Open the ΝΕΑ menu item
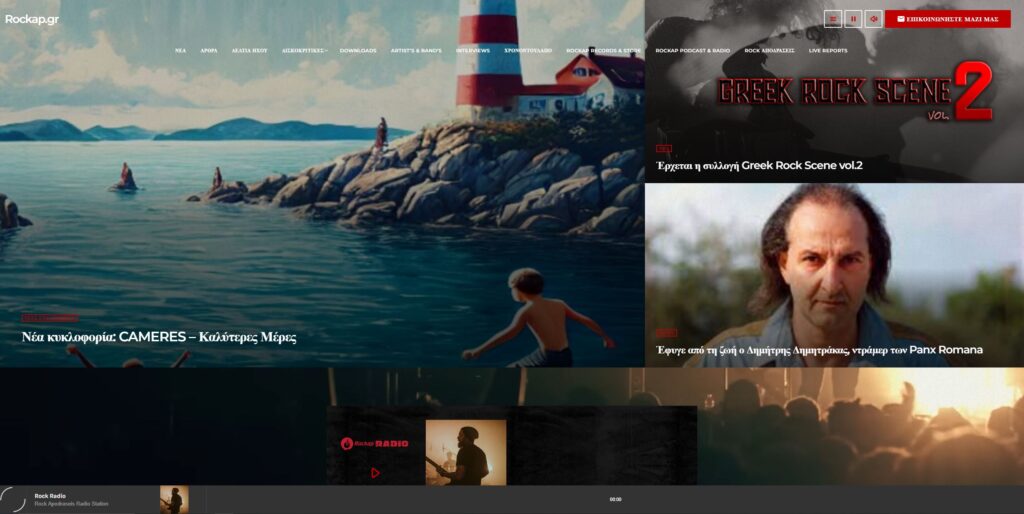 point(180,50)
